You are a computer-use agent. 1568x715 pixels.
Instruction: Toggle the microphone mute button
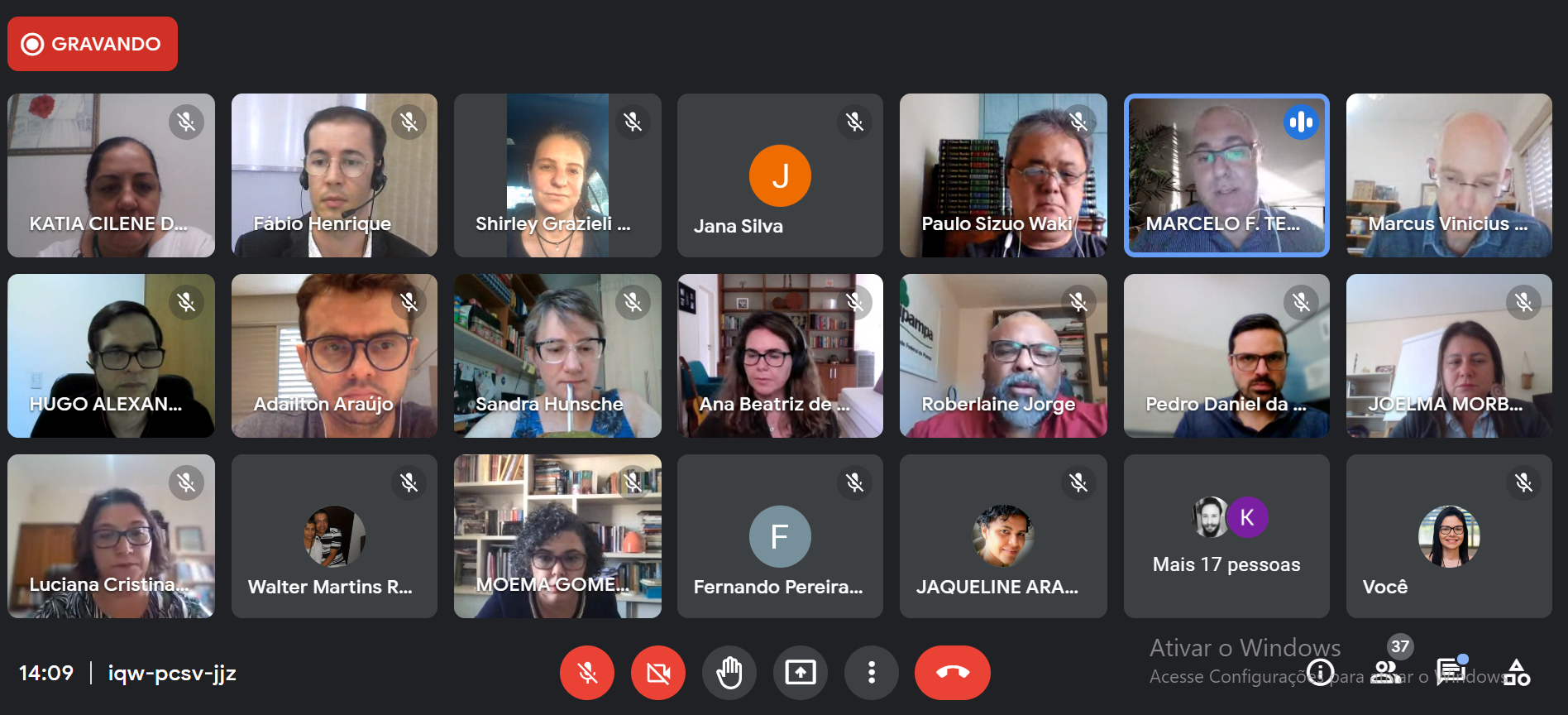(x=587, y=673)
